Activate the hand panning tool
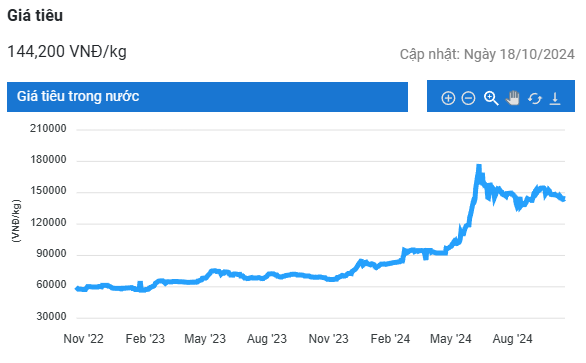The image size is (586, 363). (513, 98)
